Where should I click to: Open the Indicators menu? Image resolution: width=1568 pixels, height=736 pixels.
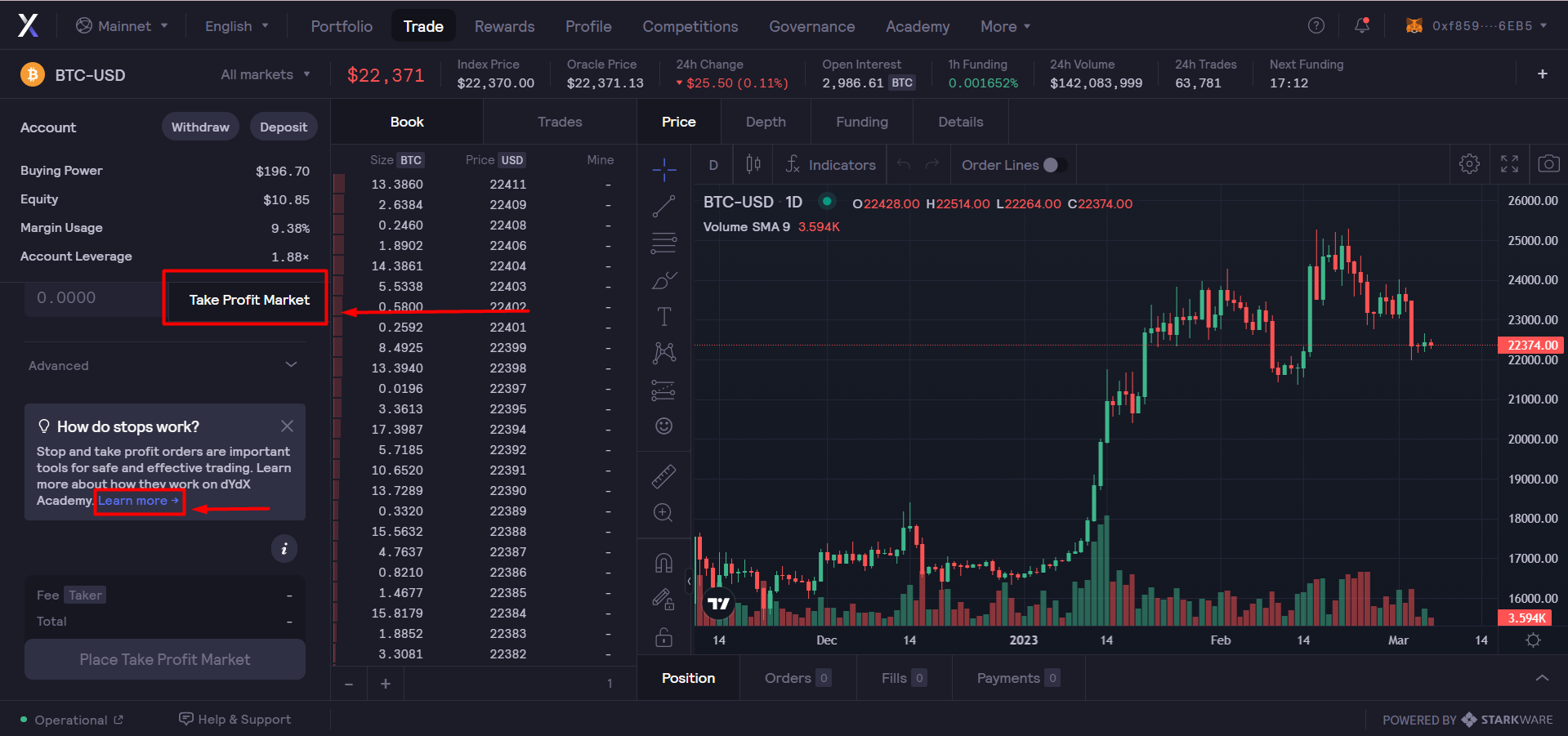(x=830, y=165)
